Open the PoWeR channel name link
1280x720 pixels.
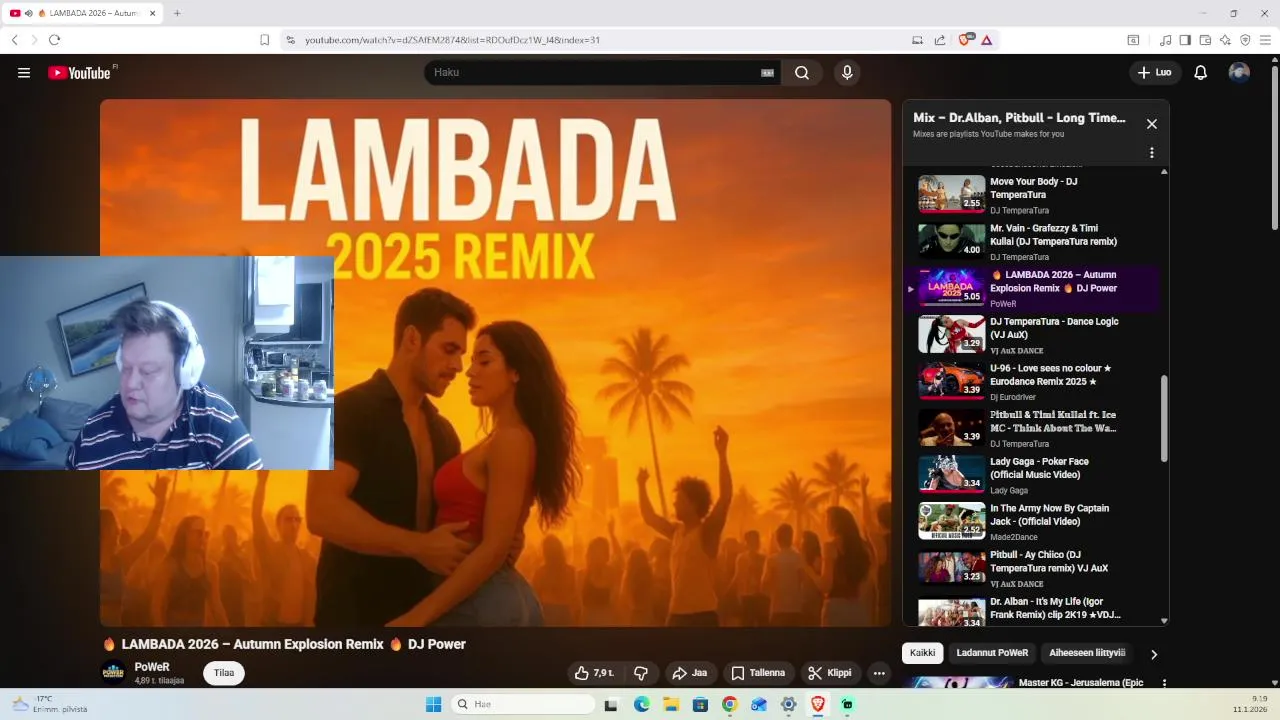[152, 667]
